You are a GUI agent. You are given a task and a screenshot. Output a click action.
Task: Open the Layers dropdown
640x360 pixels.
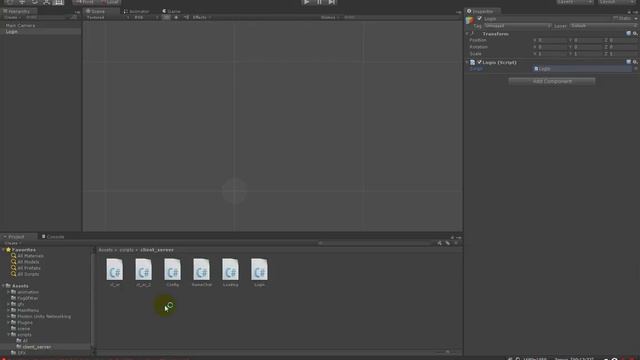(x=575, y=2)
